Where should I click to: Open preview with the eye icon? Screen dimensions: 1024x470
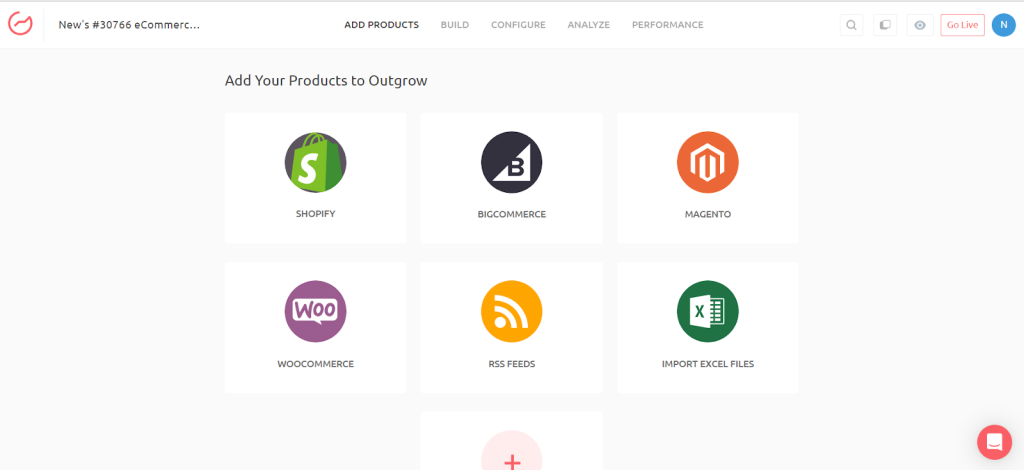(x=919, y=25)
